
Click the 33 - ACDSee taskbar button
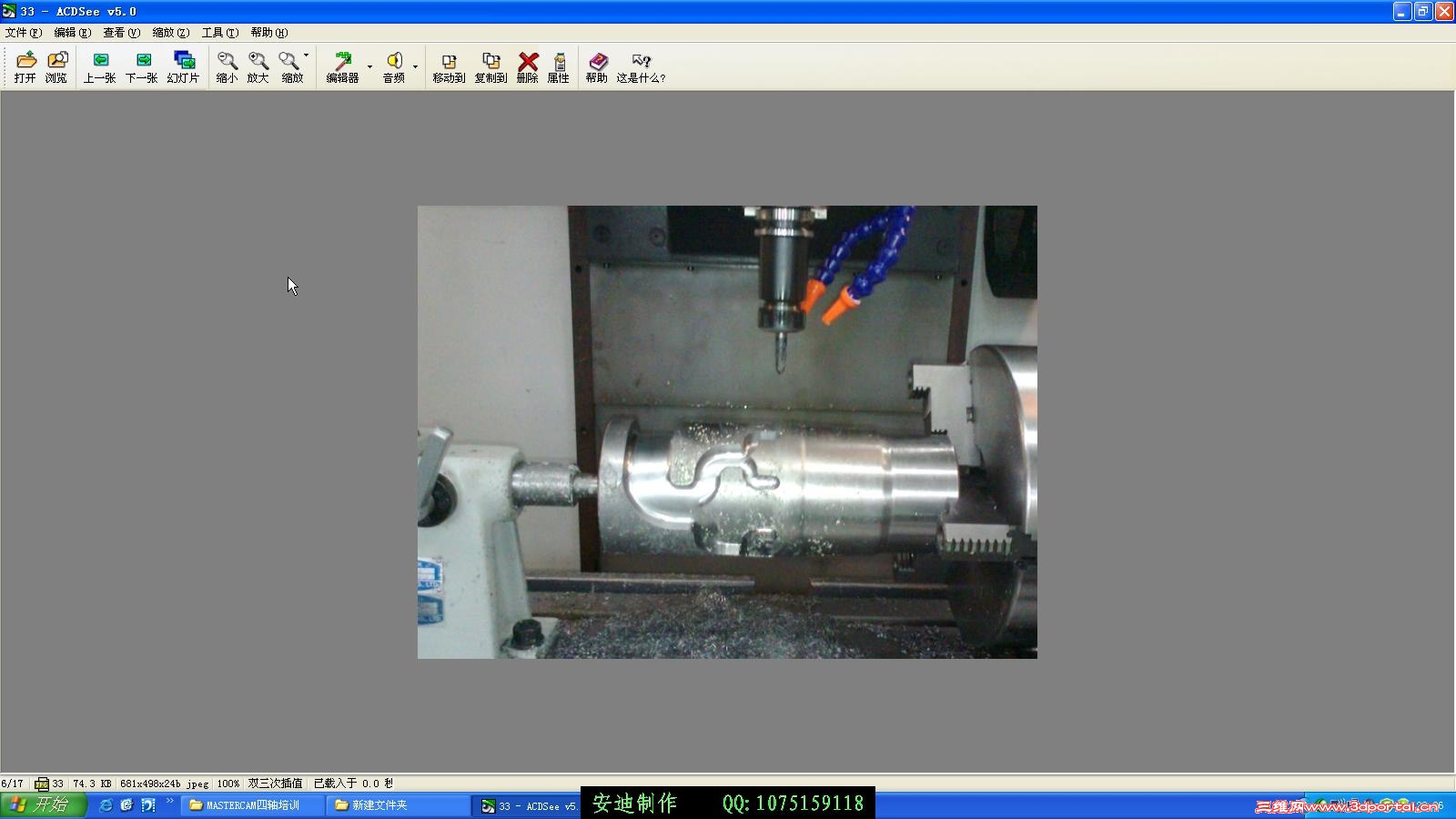point(528,806)
